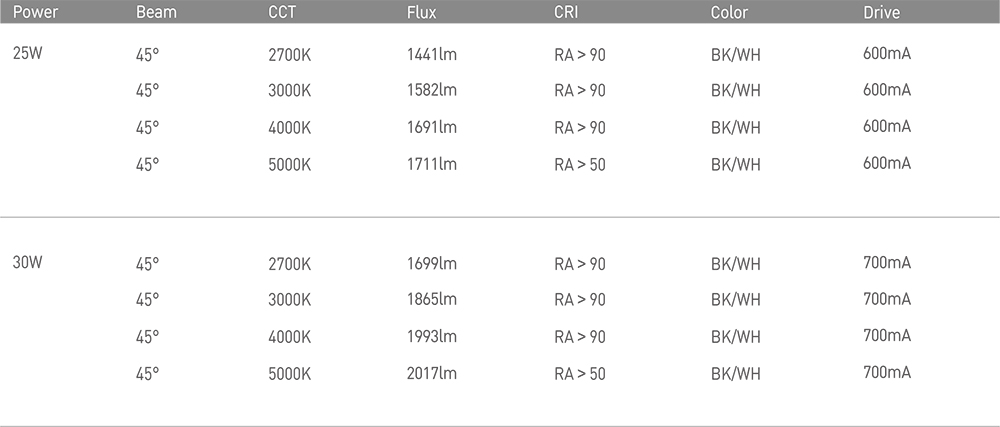Click RA > 50 in 25W section
The height and width of the screenshot is (427, 1000).
point(580,164)
